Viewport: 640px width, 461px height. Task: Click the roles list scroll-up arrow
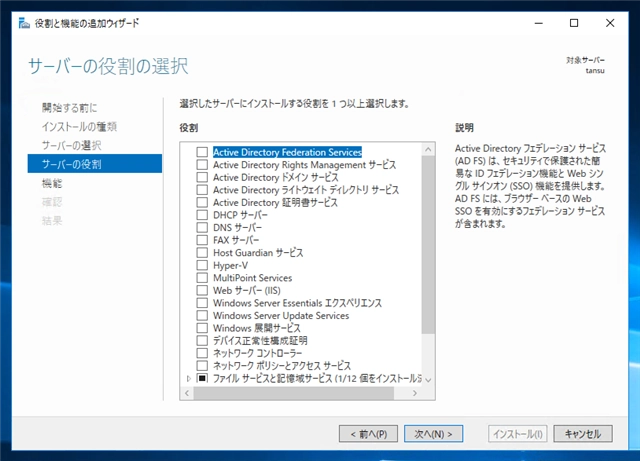[428, 149]
